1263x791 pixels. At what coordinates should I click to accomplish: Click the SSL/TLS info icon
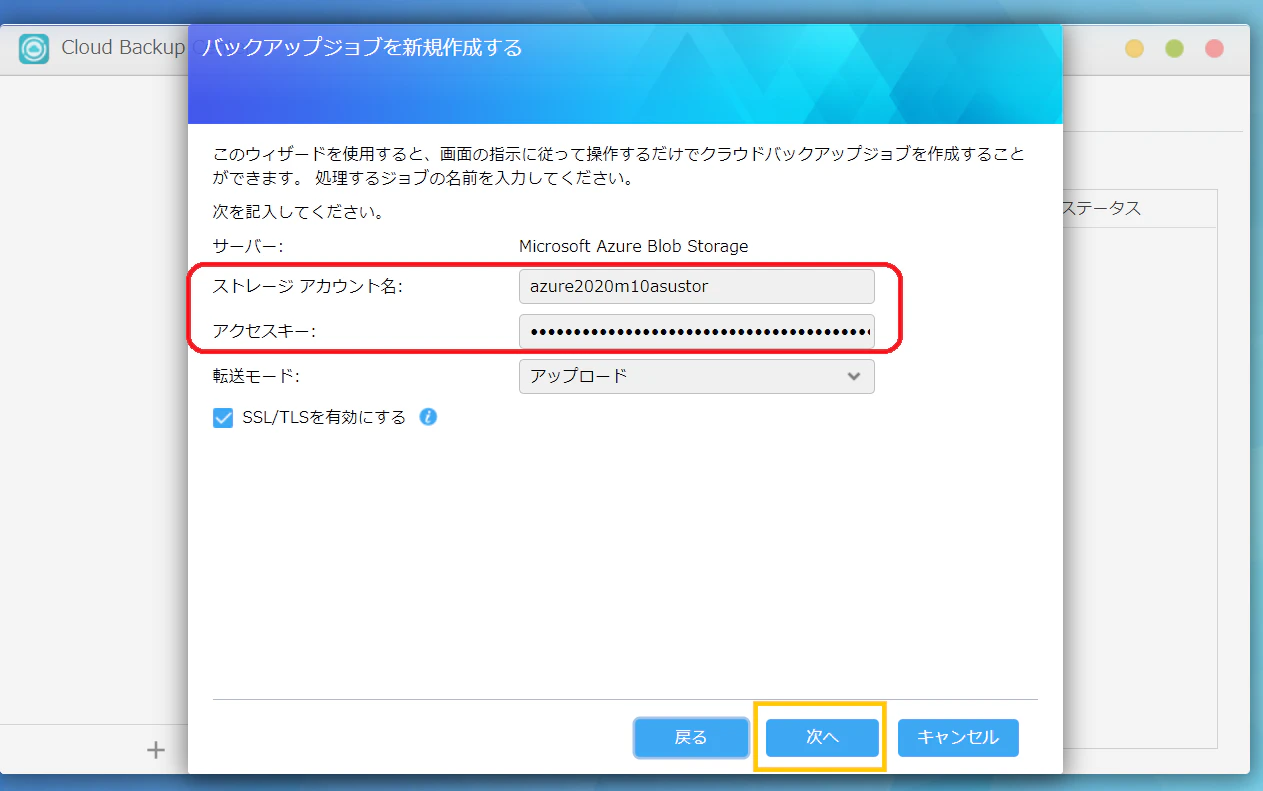tap(428, 417)
